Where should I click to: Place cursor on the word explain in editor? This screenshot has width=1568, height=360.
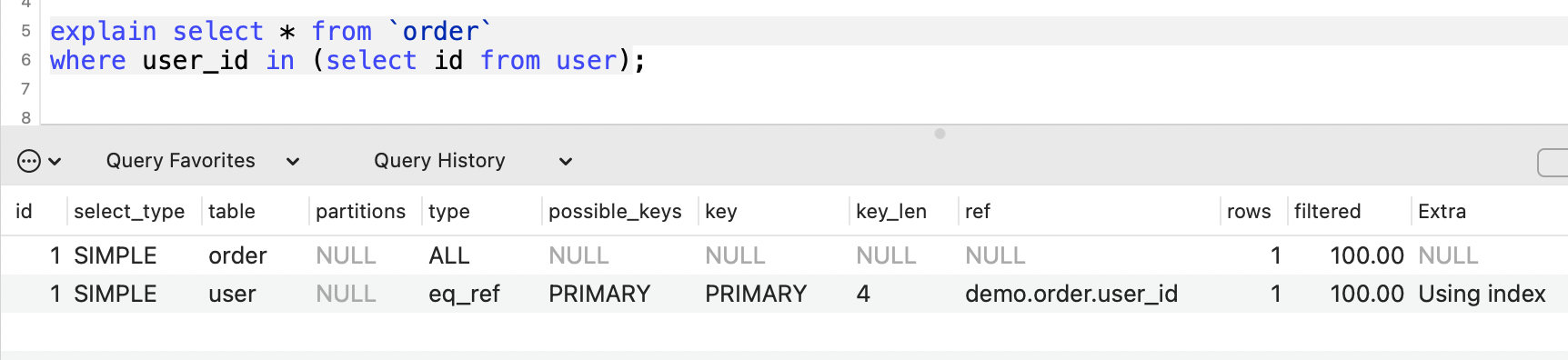point(103,32)
